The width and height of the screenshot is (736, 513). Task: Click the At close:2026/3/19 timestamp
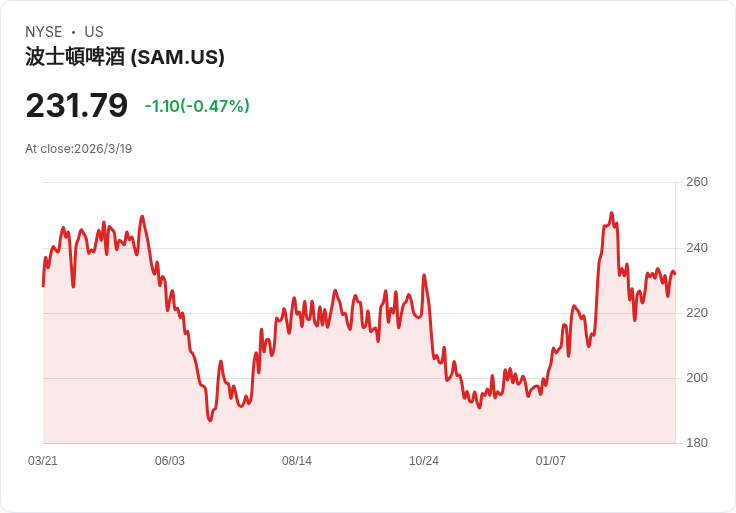point(78,149)
